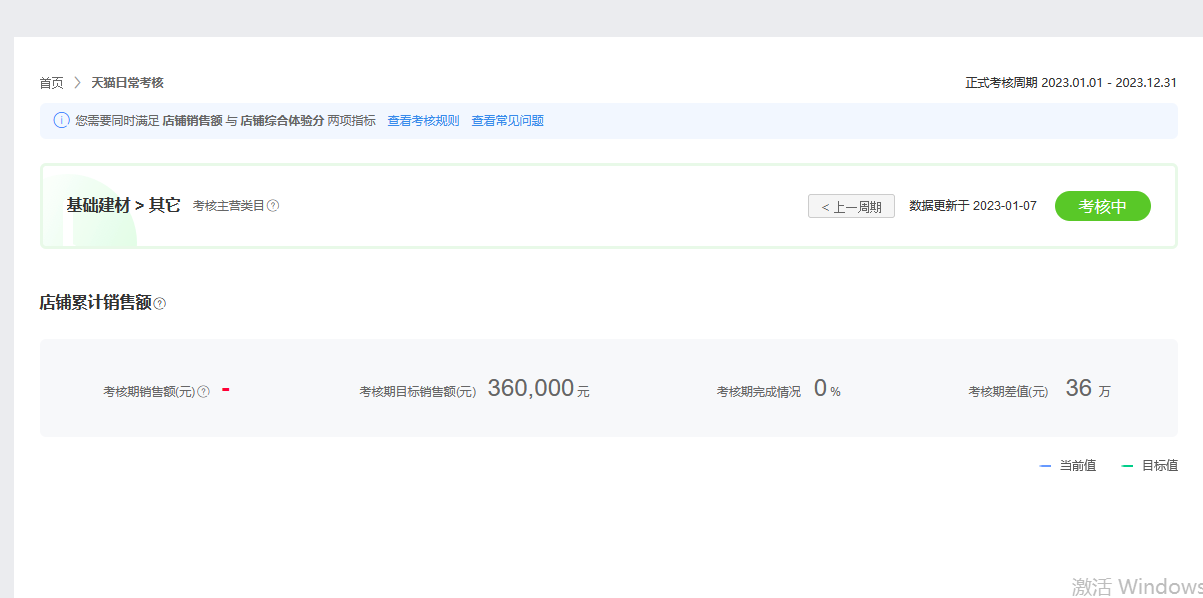Click the 店铺综合体验分 bold text in banner
Screen dimensions: 1203x598
pyautogui.click(x=282, y=121)
